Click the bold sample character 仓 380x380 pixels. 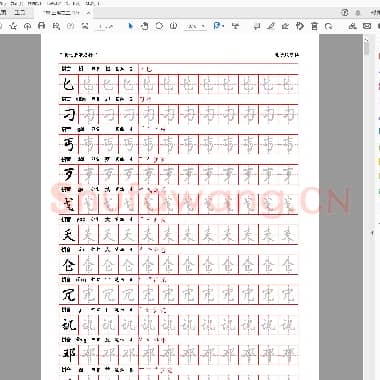[x=69, y=265]
